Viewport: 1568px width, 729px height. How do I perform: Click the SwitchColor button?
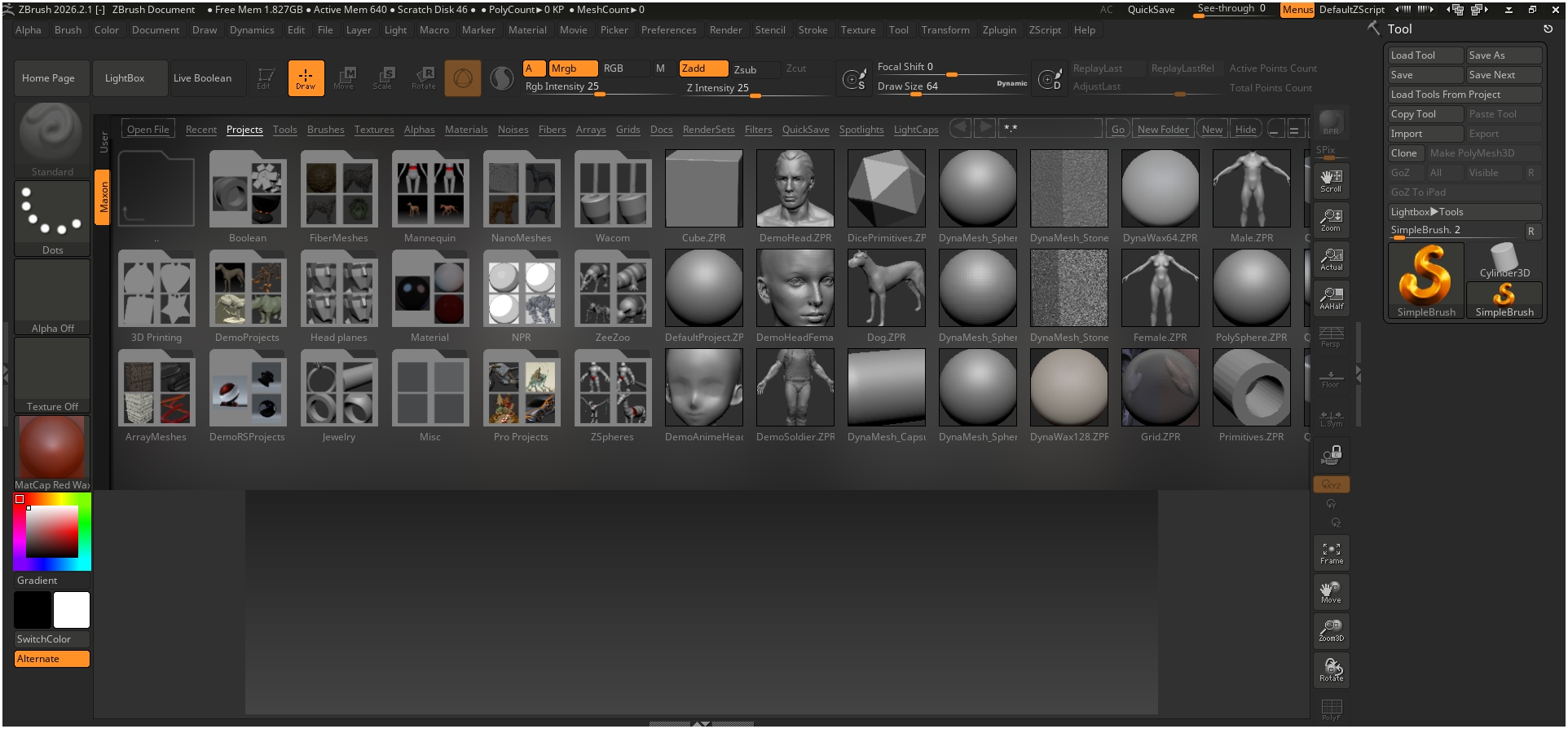click(x=52, y=639)
